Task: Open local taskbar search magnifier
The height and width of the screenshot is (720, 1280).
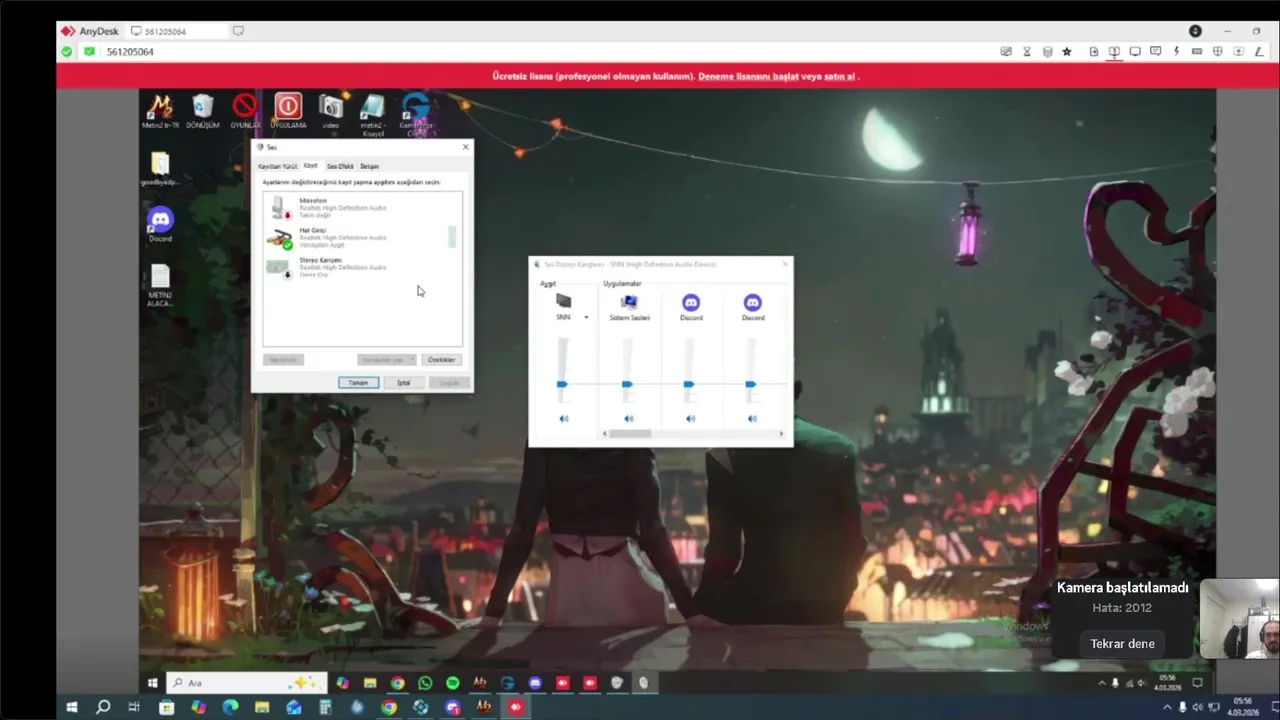Action: [x=103, y=707]
